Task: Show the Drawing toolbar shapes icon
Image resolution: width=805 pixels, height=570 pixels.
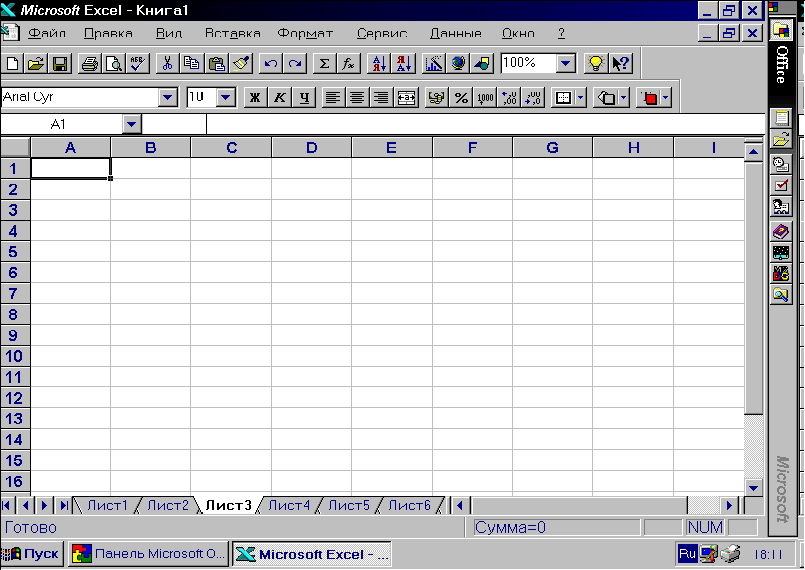Action: pos(482,64)
